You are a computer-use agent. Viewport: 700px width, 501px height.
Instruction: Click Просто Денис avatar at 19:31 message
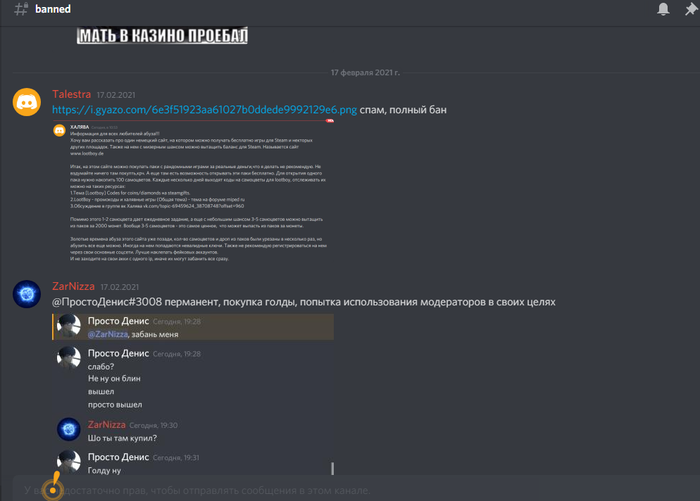(x=69, y=461)
